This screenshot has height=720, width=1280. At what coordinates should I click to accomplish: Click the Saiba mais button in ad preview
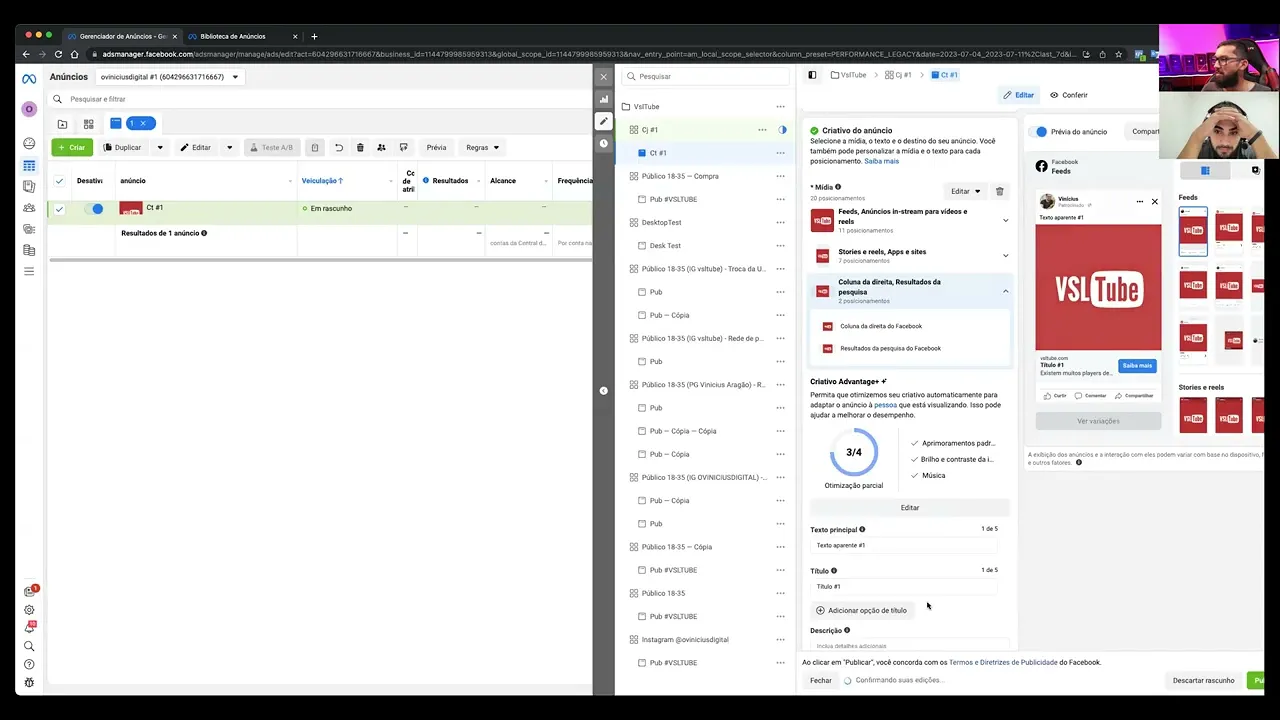[x=1137, y=366]
